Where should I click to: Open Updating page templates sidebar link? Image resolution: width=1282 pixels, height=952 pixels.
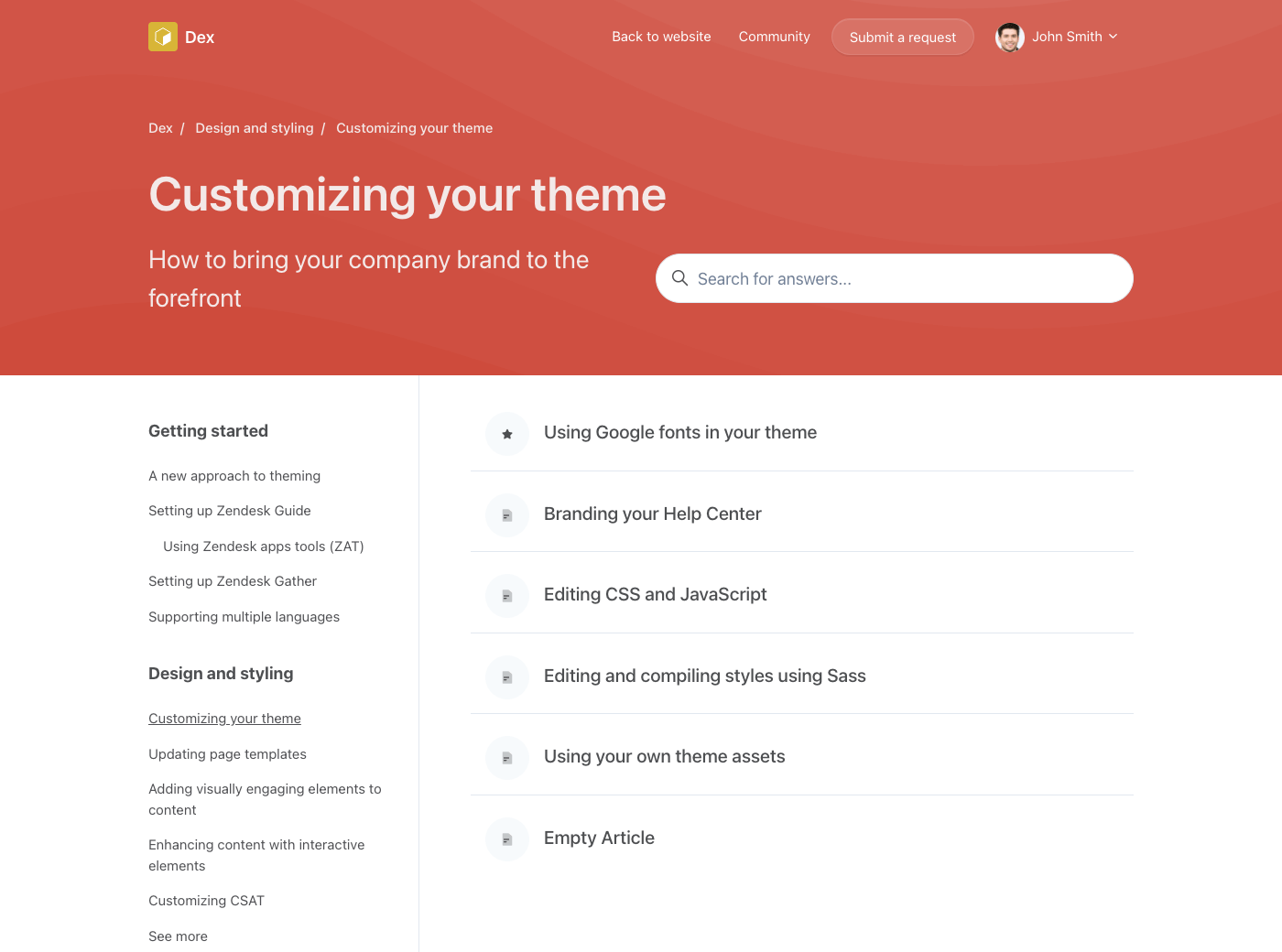(x=227, y=754)
